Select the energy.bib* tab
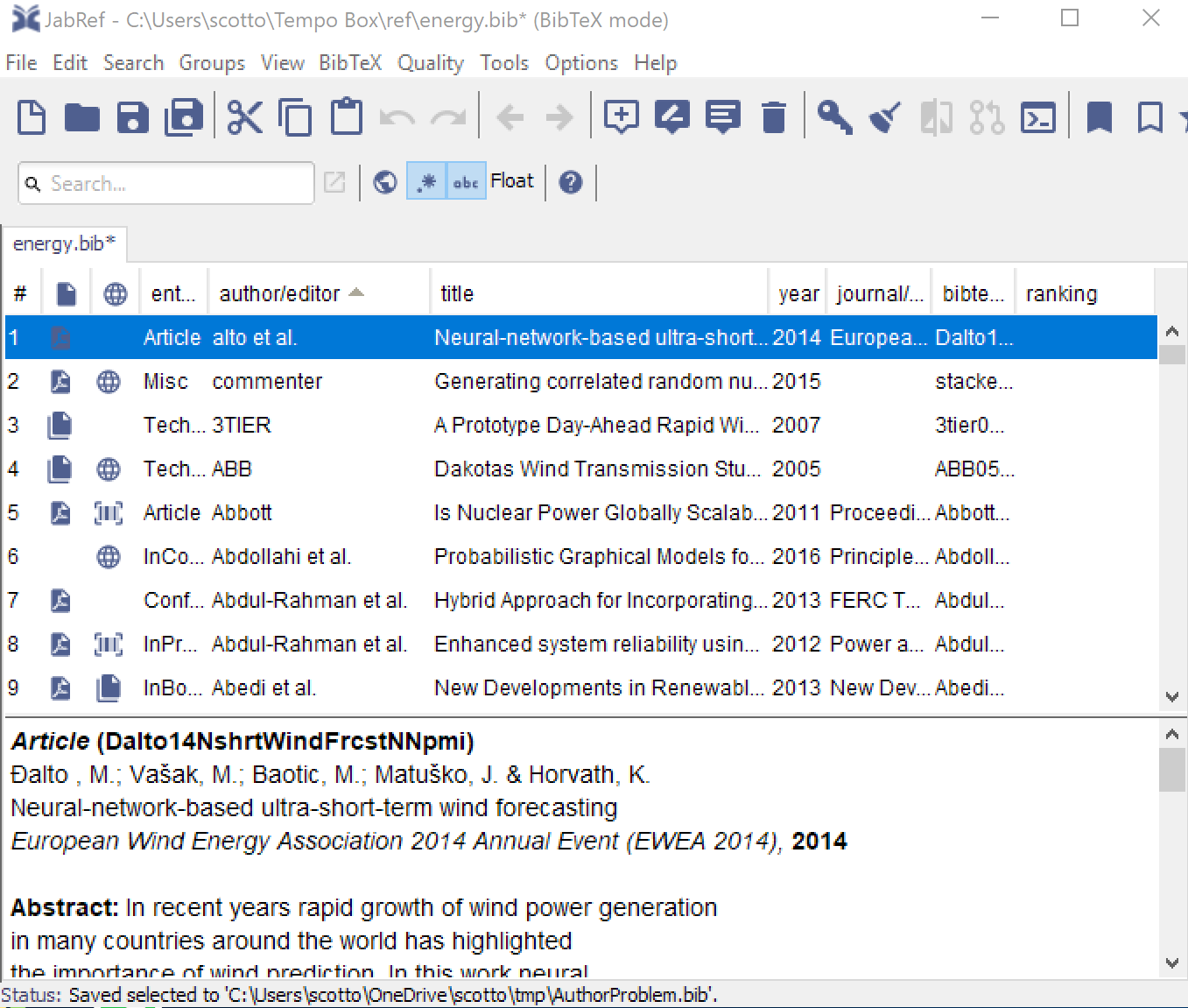1188x1008 pixels. coord(65,243)
